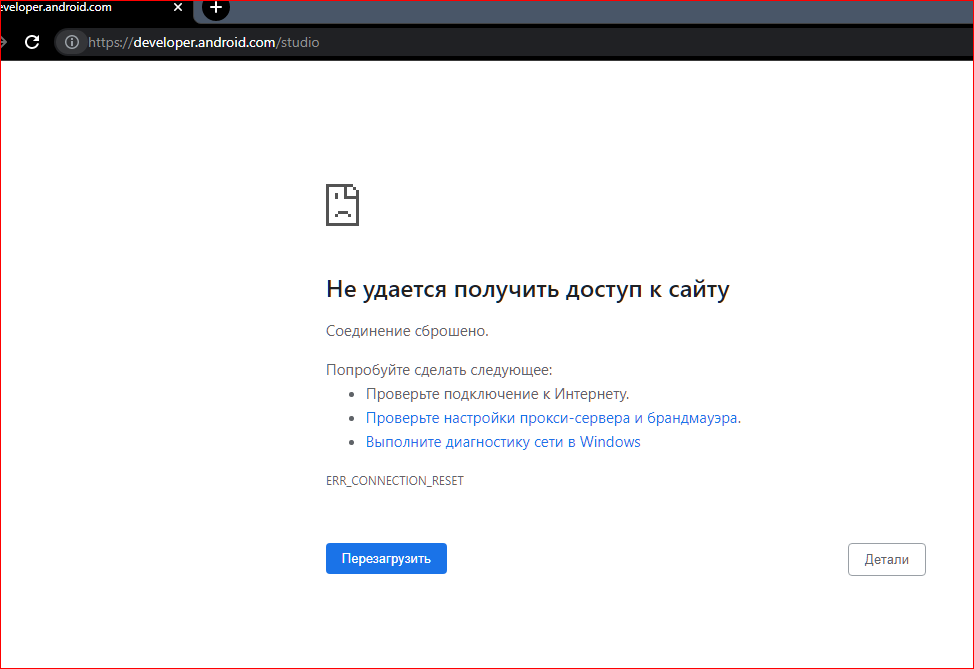Select the ERR_CONNECTION_RESET error code text
The width and height of the screenshot is (974, 669).
click(x=395, y=481)
